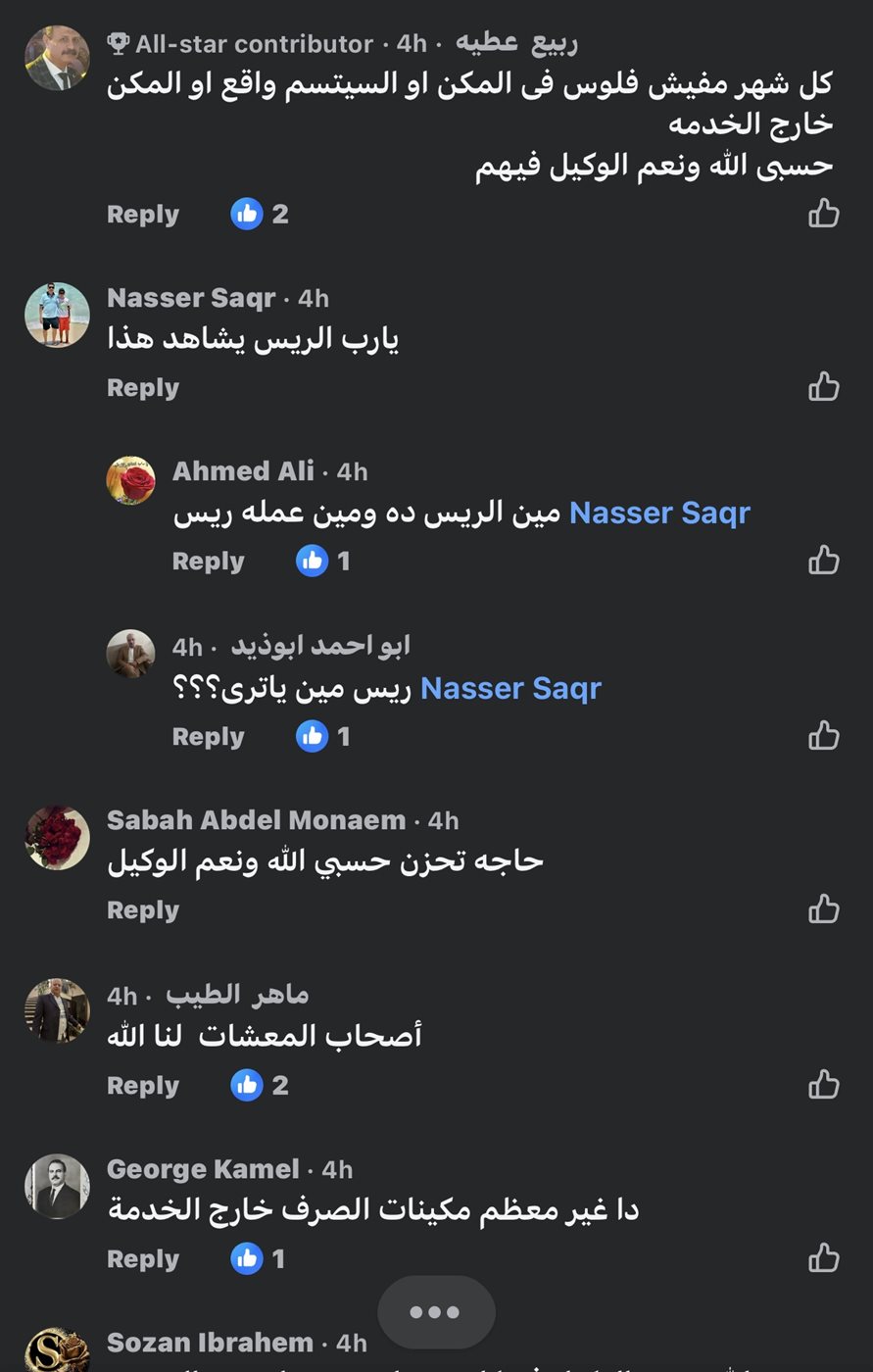Open Sabah Abdel Monaem's profile name

click(x=256, y=820)
